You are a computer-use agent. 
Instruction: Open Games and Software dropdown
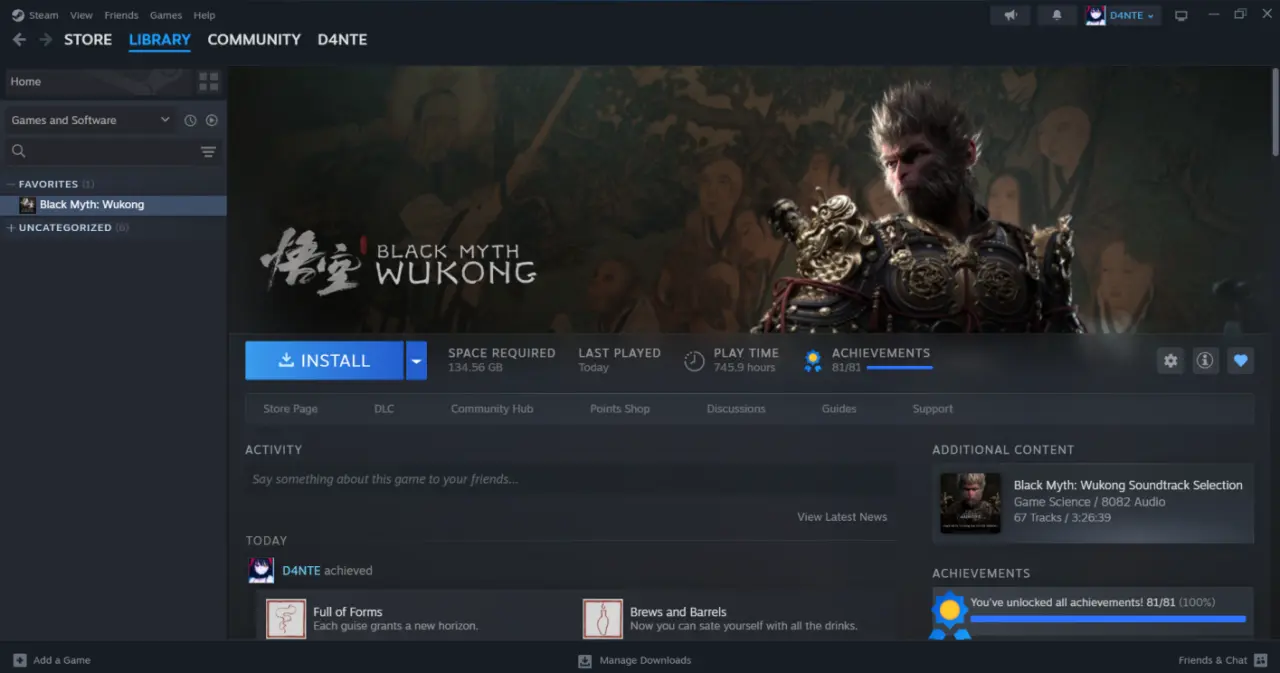(90, 120)
